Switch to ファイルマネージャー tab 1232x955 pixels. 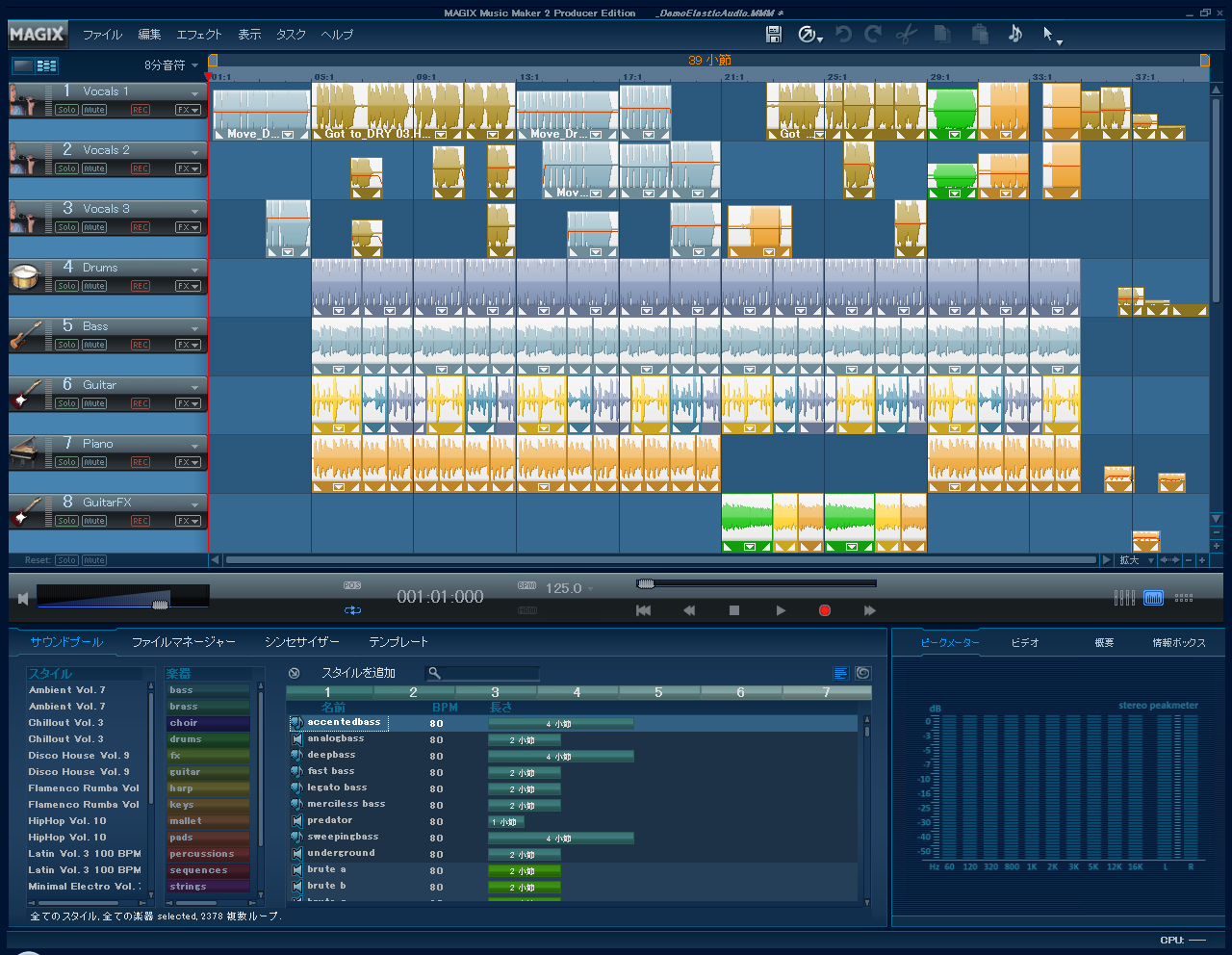coord(184,641)
